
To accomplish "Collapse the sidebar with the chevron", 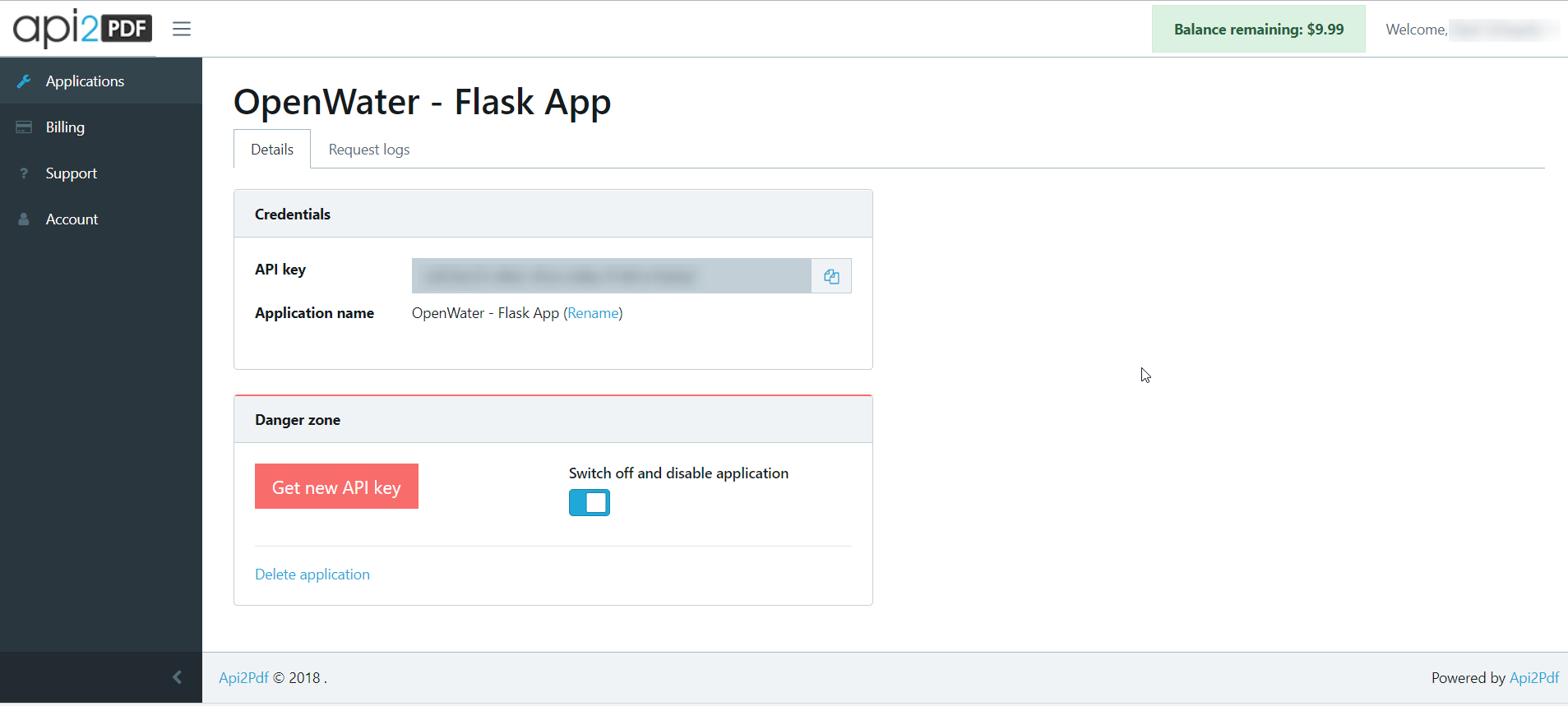I will [177, 677].
